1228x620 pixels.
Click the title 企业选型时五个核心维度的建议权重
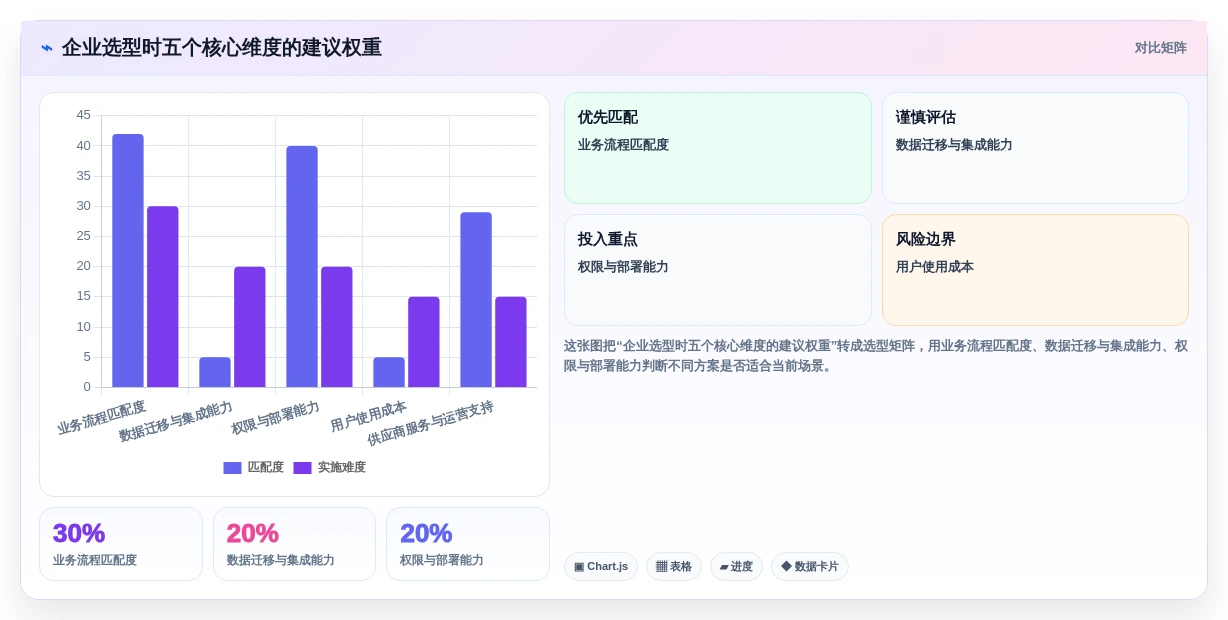click(222, 48)
